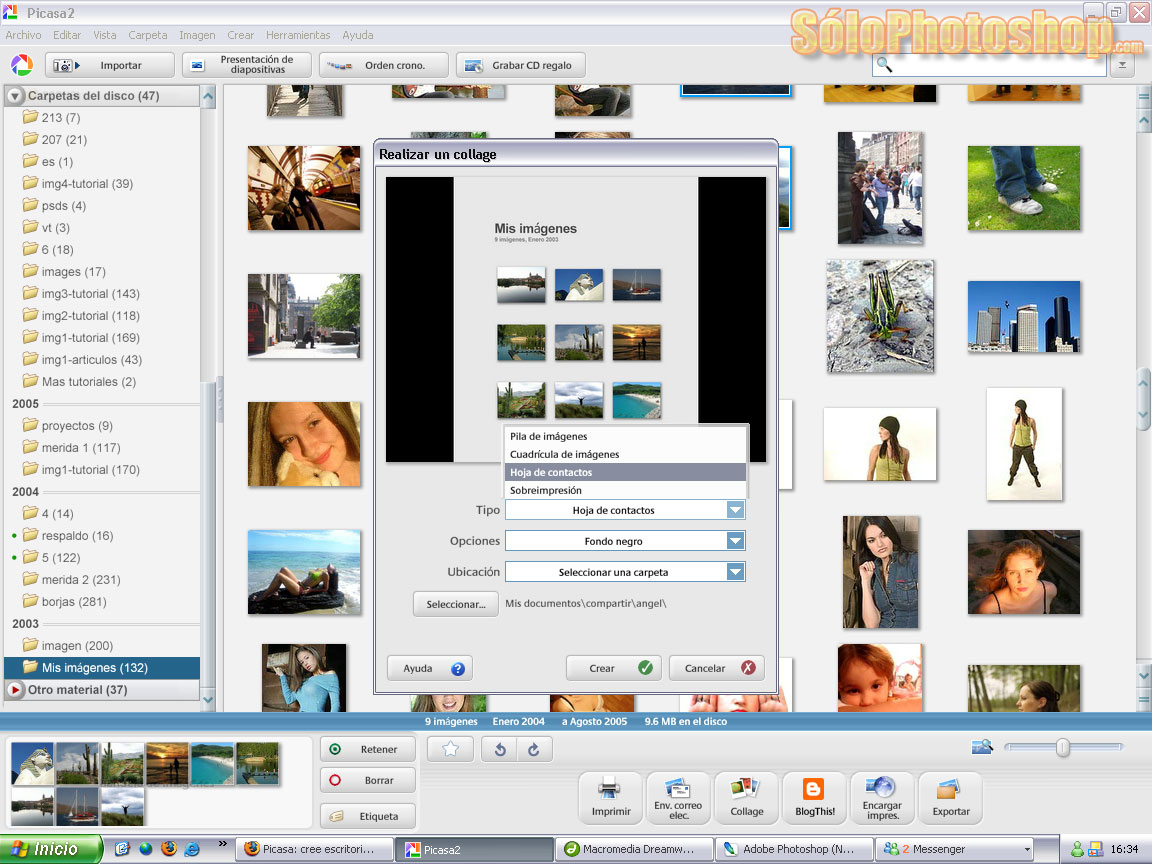Click the Imprimir printer icon
Screen dimensions: 1152x864
pos(610,797)
